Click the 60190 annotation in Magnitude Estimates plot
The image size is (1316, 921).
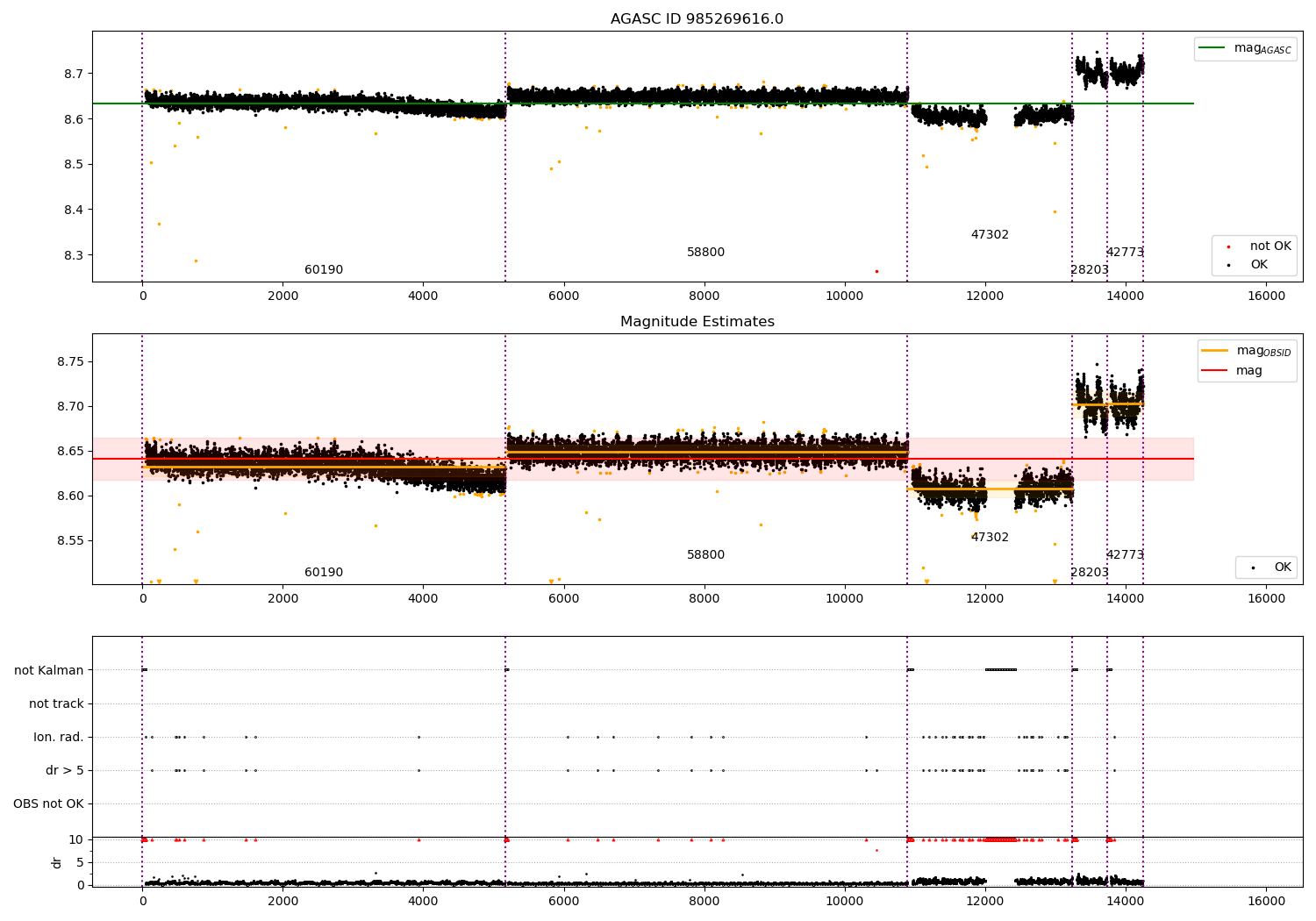[324, 573]
